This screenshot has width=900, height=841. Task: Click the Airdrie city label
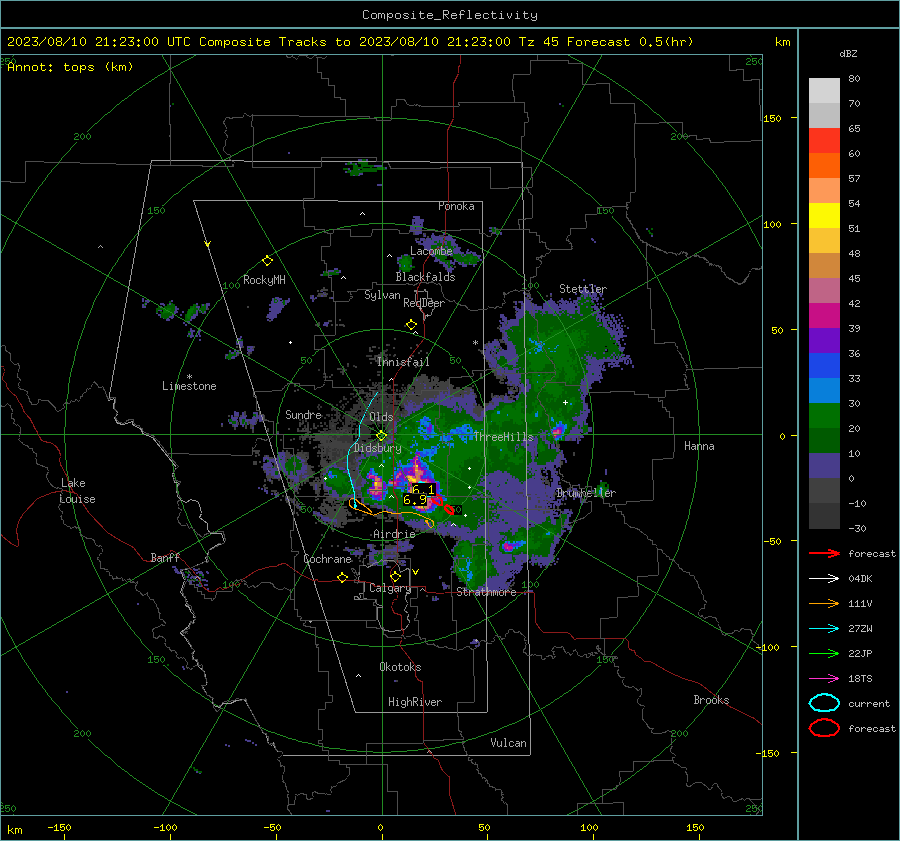tap(394, 534)
